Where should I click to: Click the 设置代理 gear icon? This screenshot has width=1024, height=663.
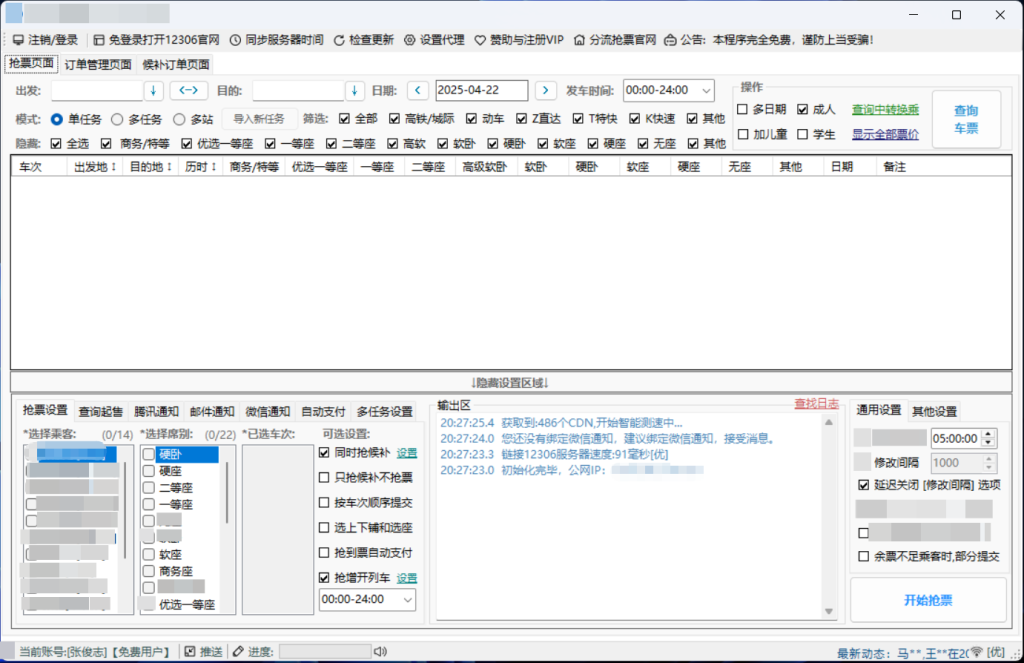tap(407, 40)
